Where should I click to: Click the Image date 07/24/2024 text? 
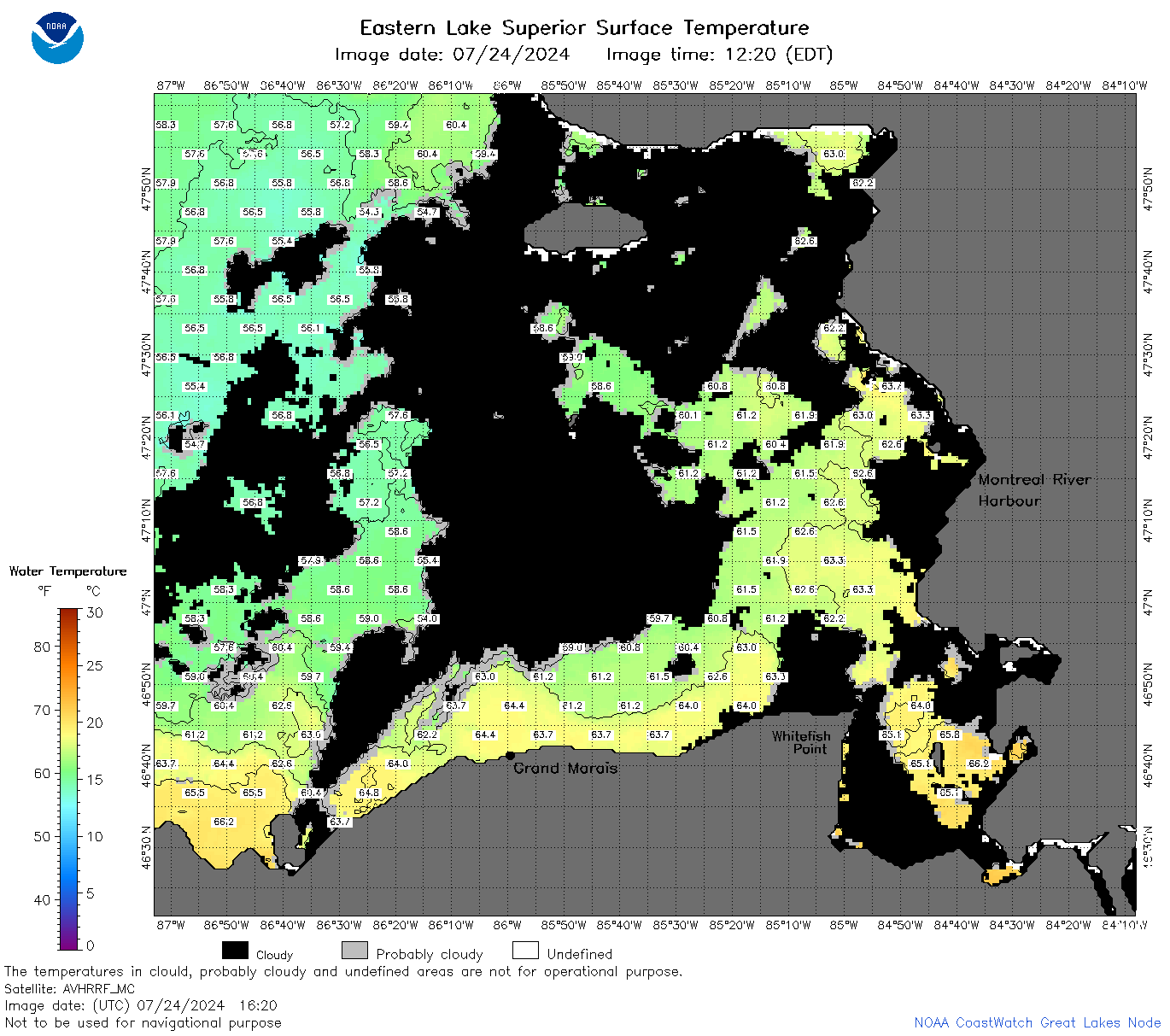click(452, 55)
